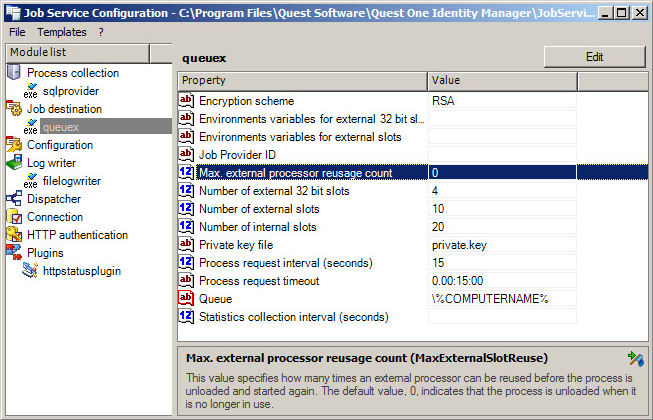
Task: Click the empty Job Provider ID value
Action: 502,154
